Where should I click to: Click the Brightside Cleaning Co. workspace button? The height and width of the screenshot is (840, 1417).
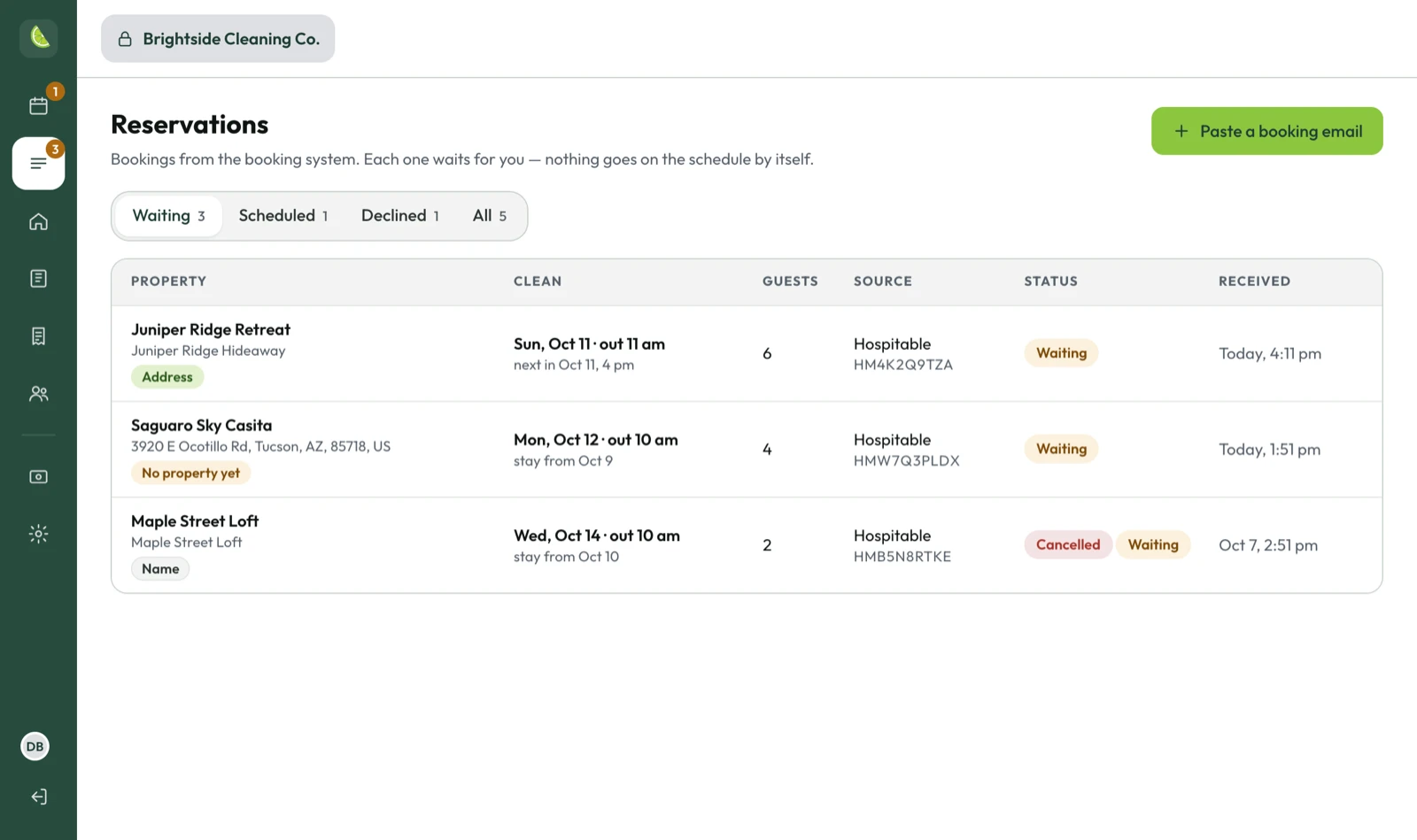click(218, 38)
